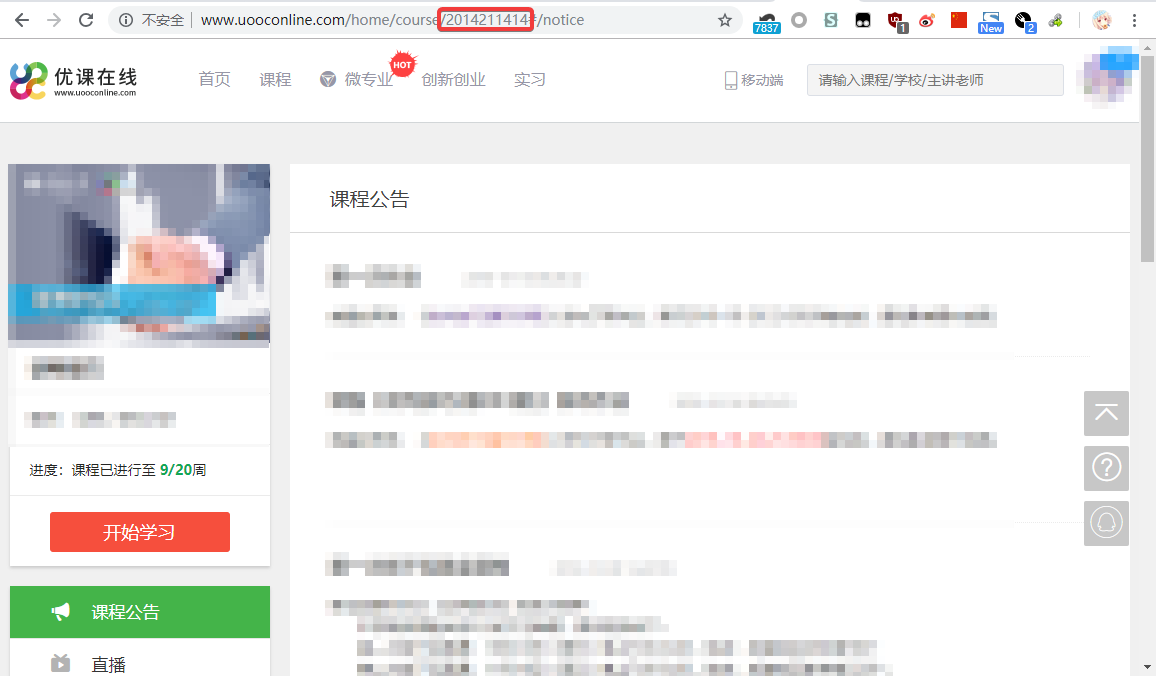
Task: Select the 直播 live broadcast icon
Action: [x=61, y=662]
